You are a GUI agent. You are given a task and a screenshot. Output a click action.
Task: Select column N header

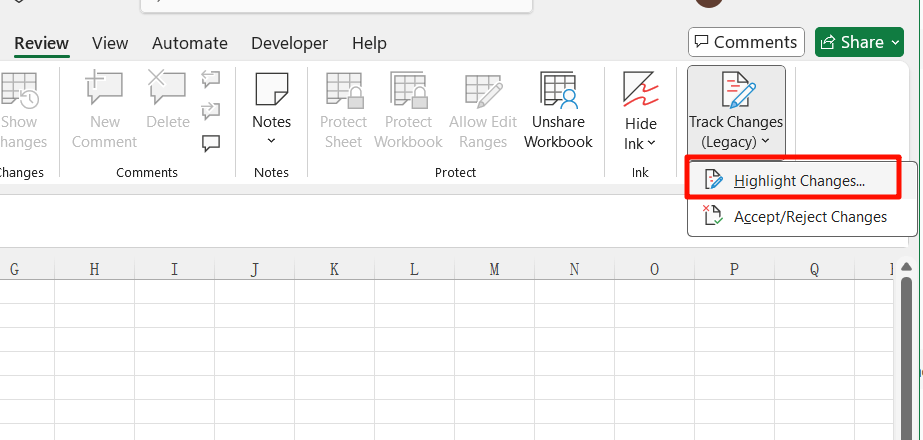pyautogui.click(x=575, y=269)
